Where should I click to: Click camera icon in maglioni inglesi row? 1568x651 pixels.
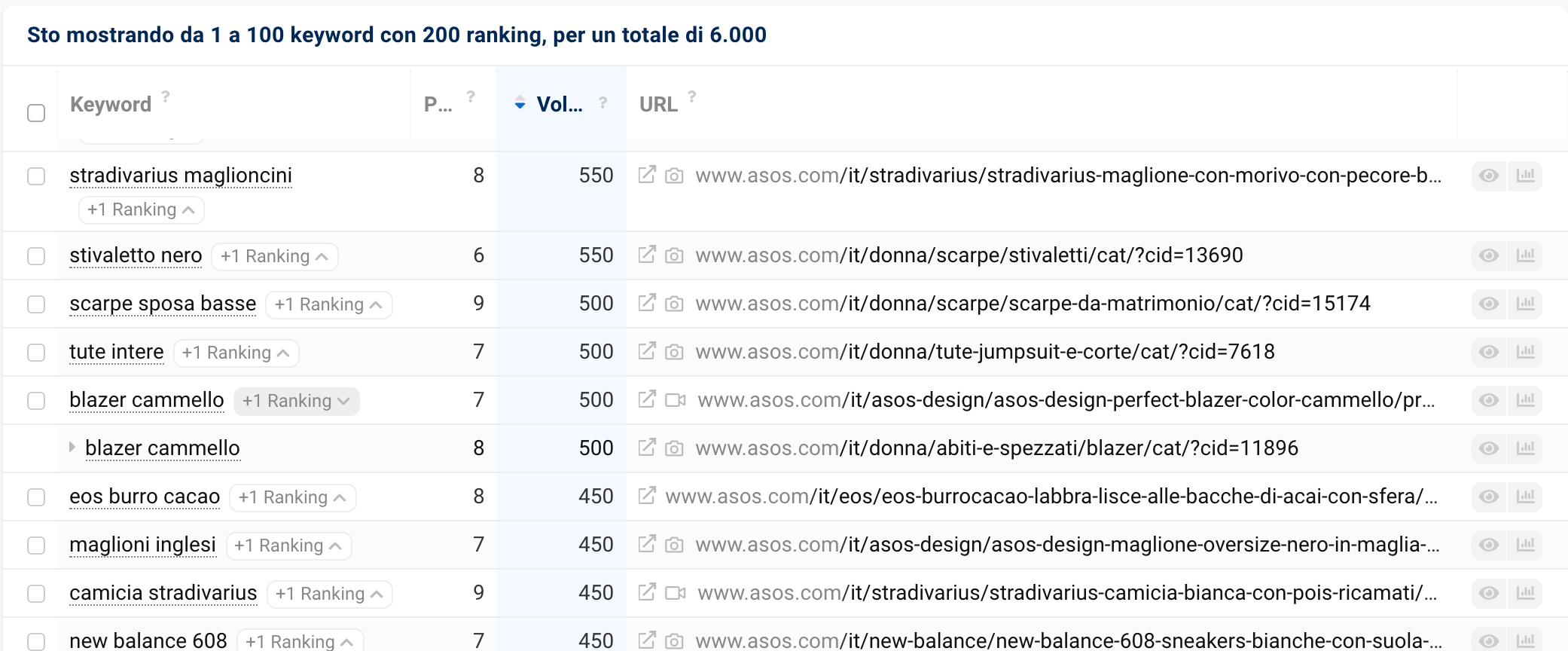[674, 545]
